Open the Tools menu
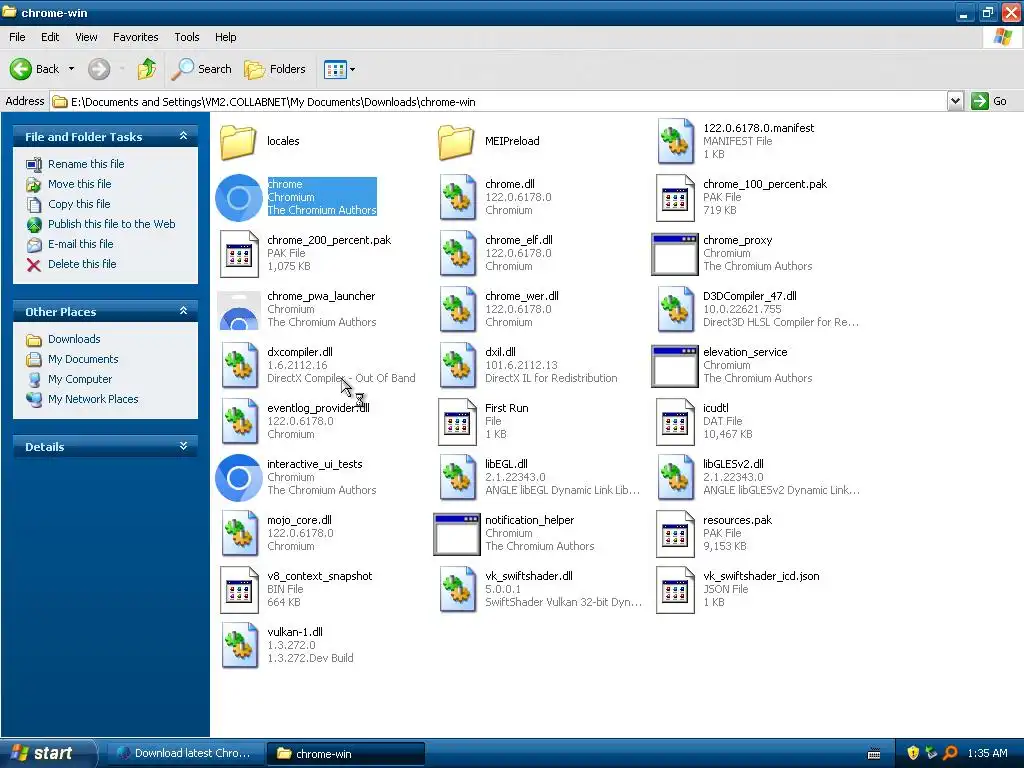The height and width of the screenshot is (768, 1024). click(x=187, y=37)
